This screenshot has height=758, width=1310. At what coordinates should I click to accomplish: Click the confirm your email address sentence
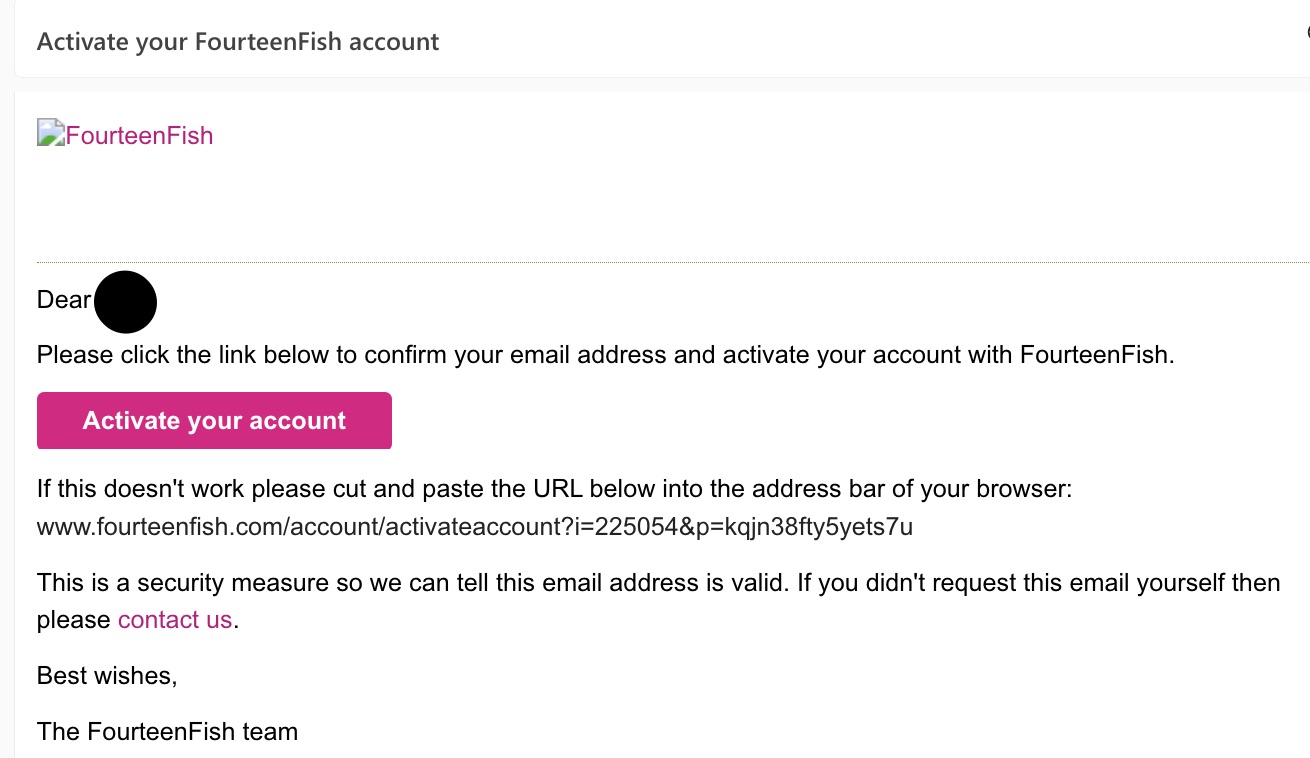pos(606,355)
